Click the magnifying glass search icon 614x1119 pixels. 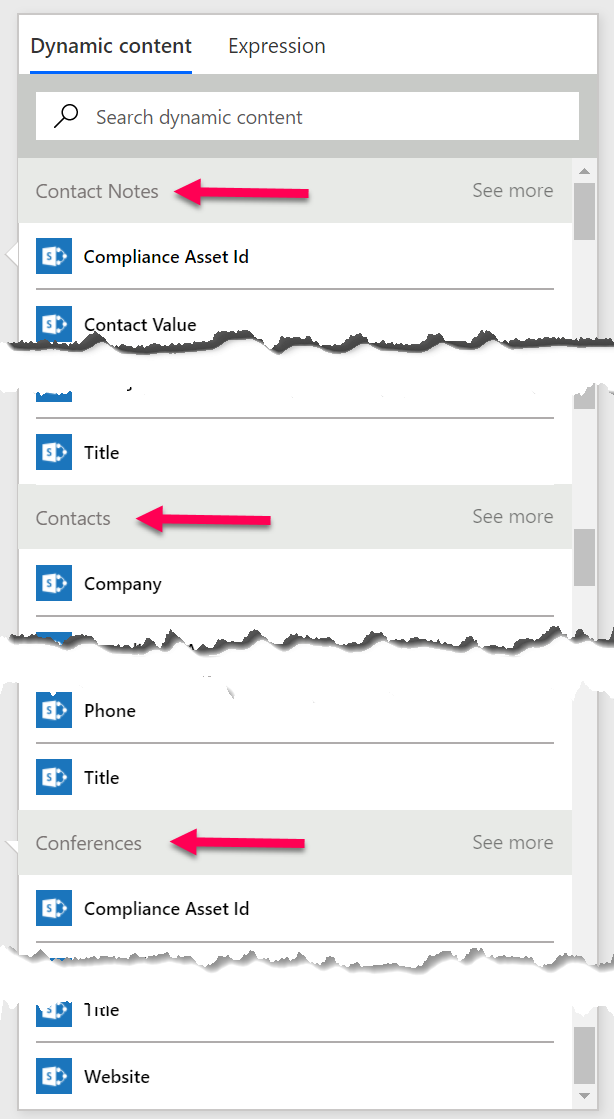[66, 116]
